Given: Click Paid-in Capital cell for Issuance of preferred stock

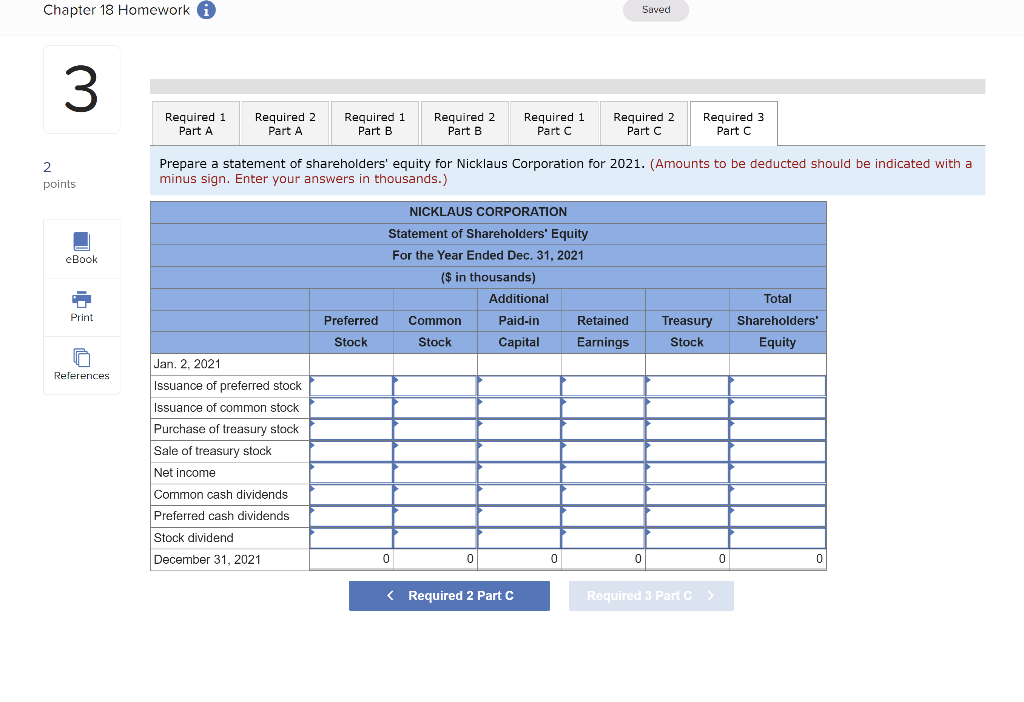Looking at the screenshot, I should click(x=519, y=386).
